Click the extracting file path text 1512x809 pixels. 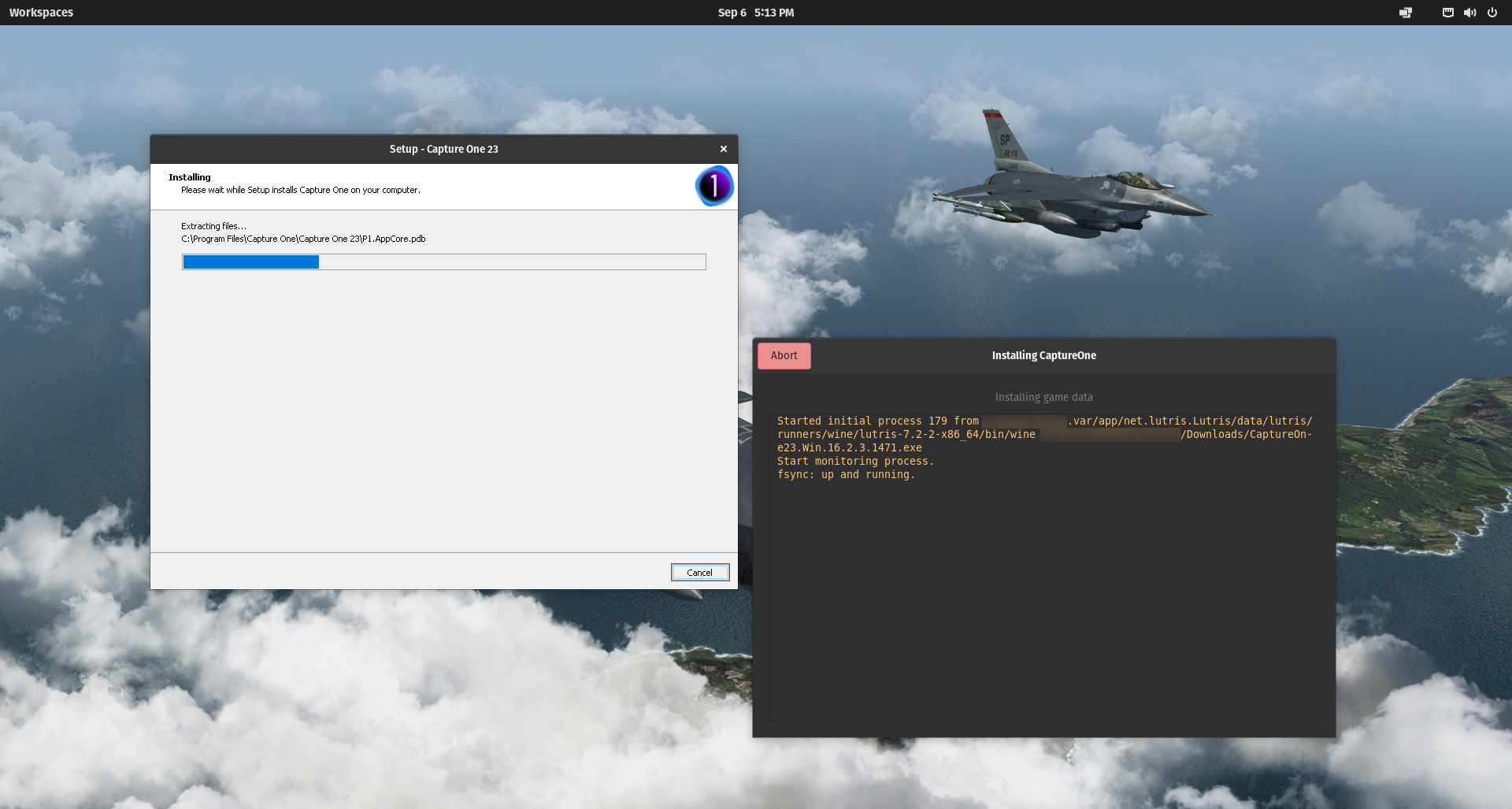coord(303,239)
